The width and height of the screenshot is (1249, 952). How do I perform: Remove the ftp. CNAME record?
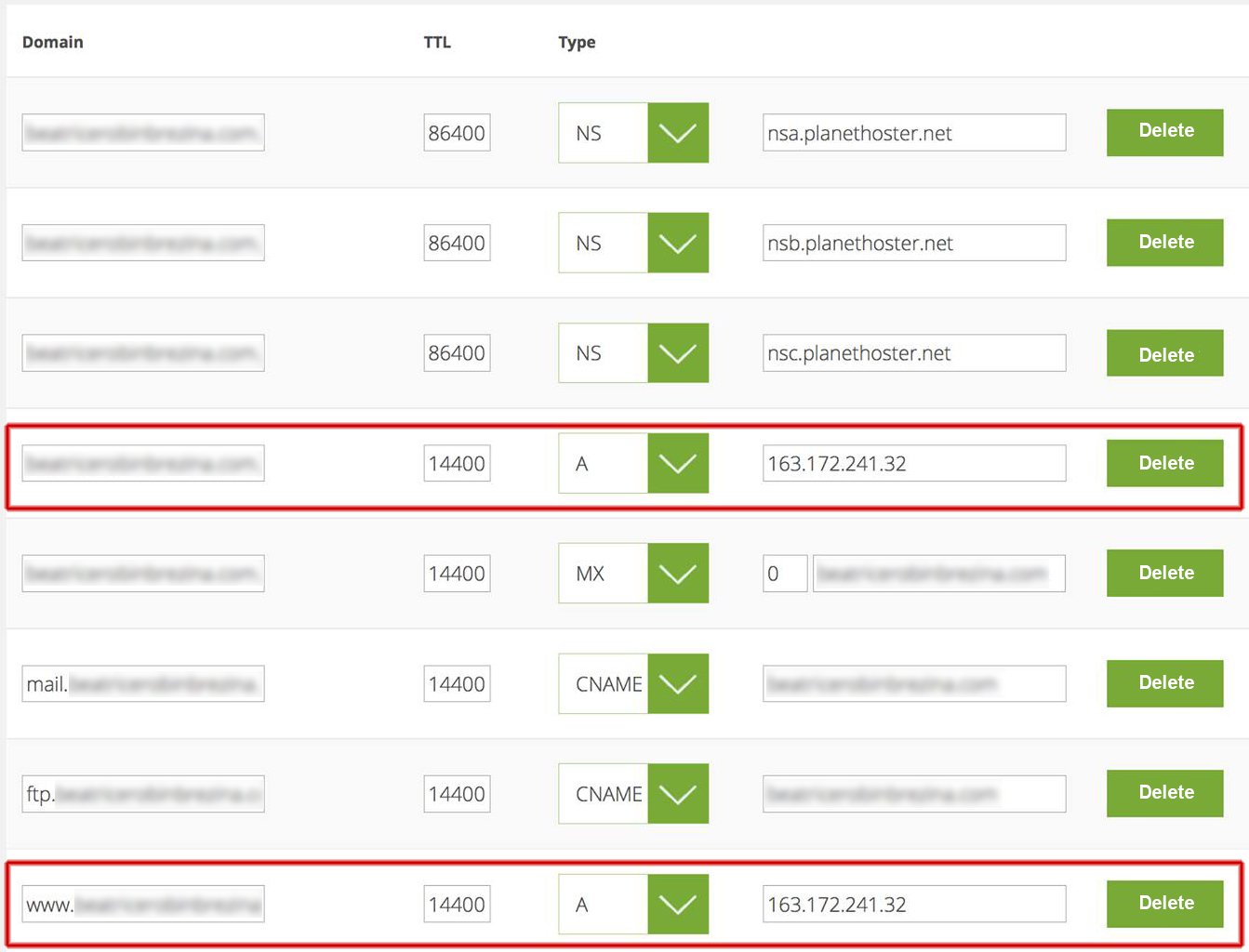1164,793
